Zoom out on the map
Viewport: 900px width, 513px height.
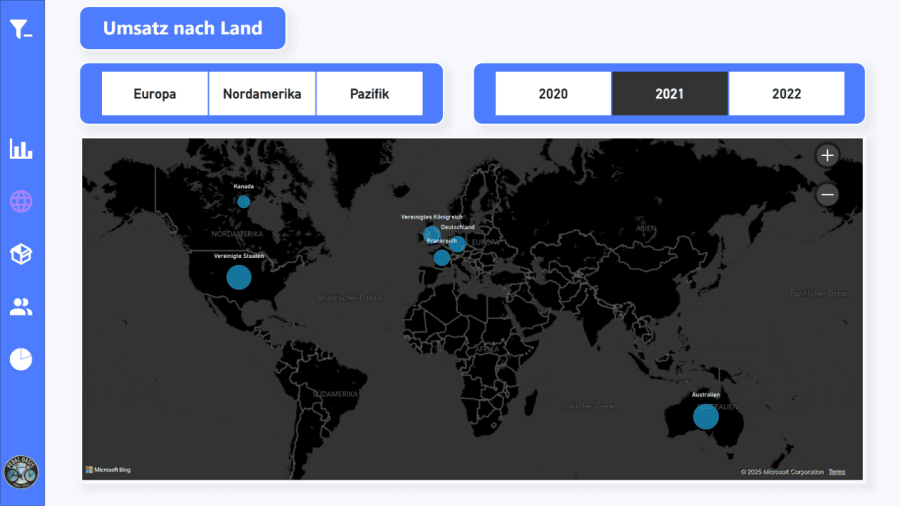(827, 195)
